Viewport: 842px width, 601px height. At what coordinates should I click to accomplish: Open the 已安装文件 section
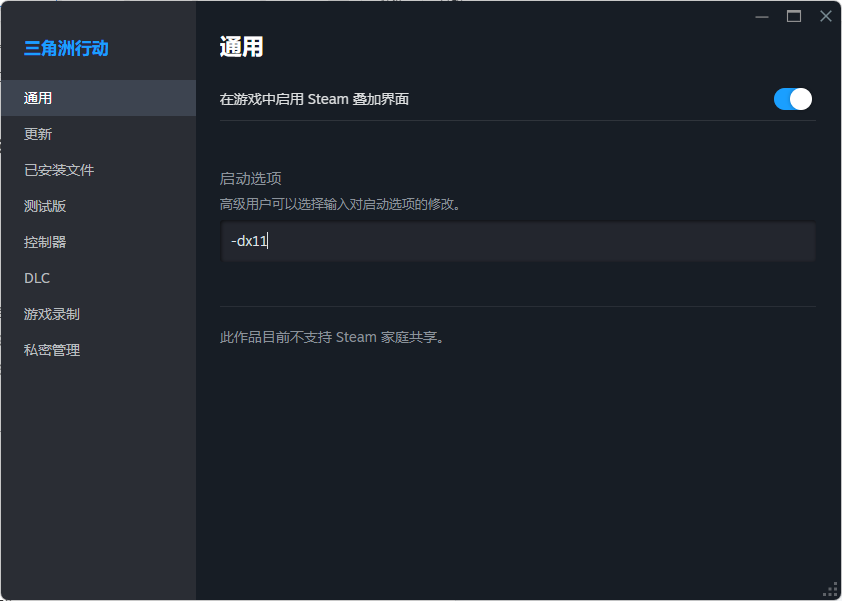(55, 169)
